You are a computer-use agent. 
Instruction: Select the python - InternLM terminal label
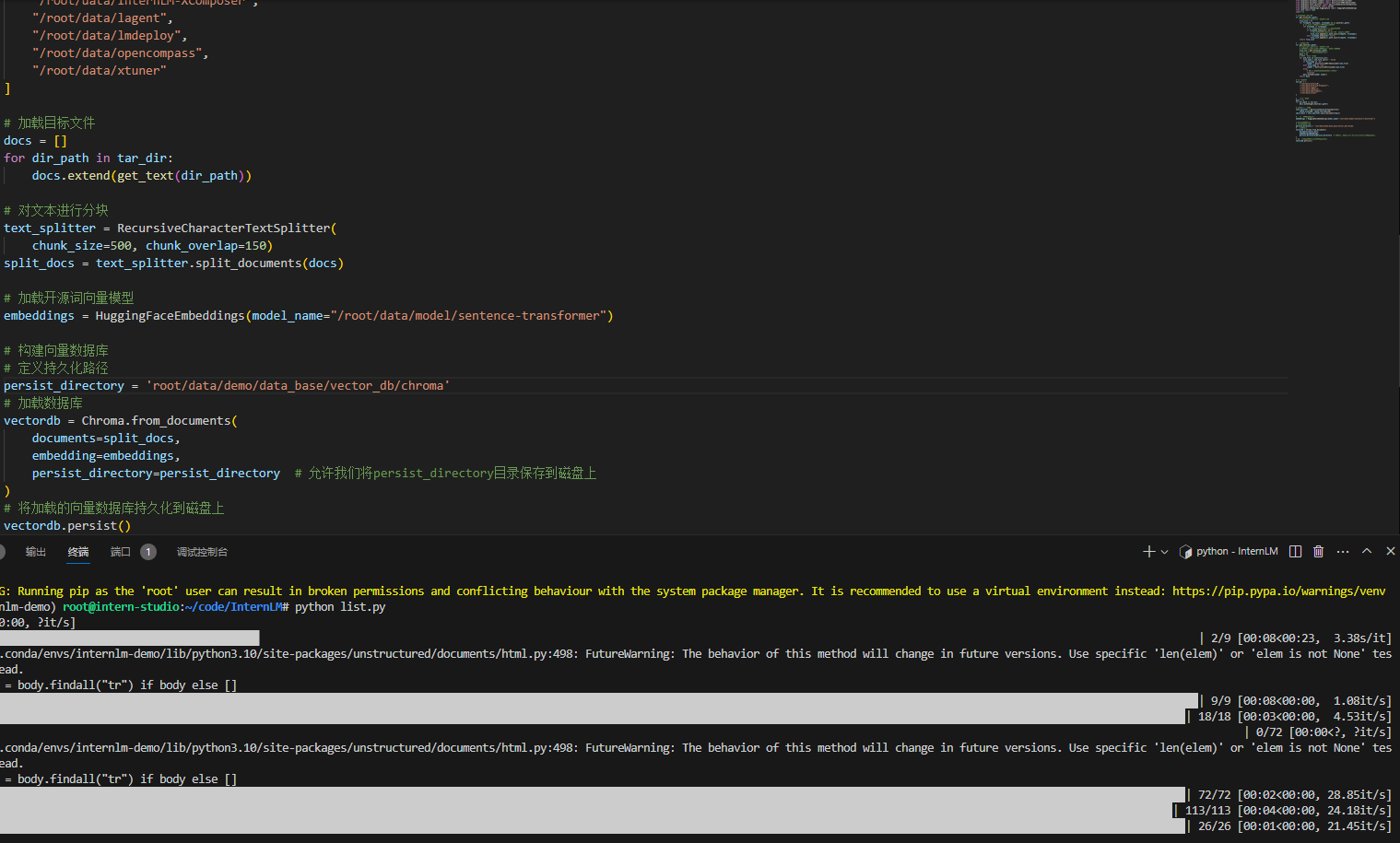click(x=1237, y=552)
